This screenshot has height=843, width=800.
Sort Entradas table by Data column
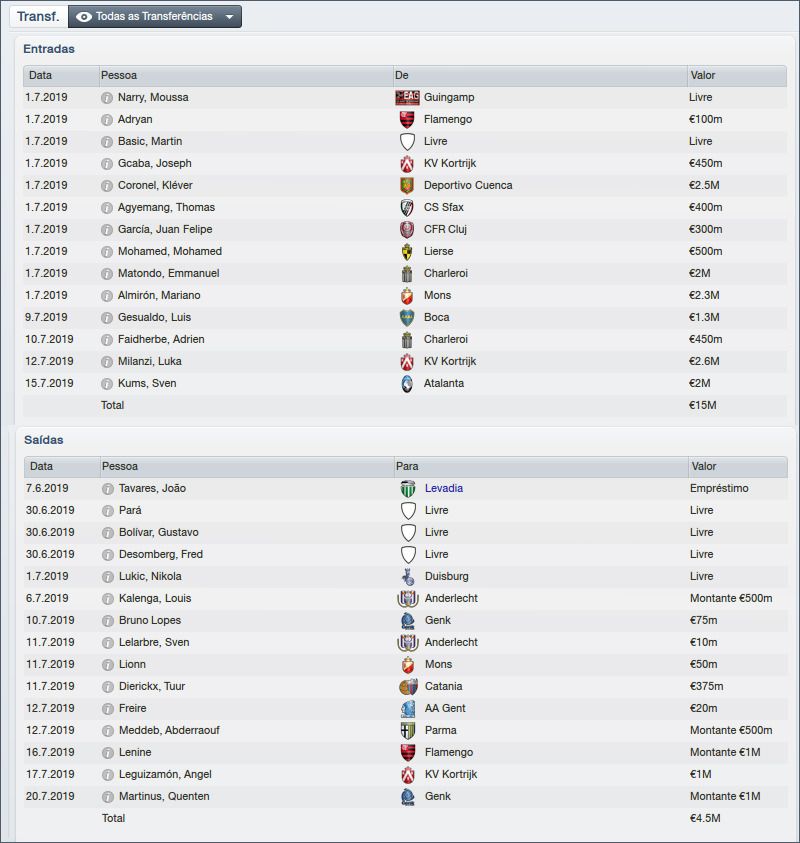coord(41,76)
